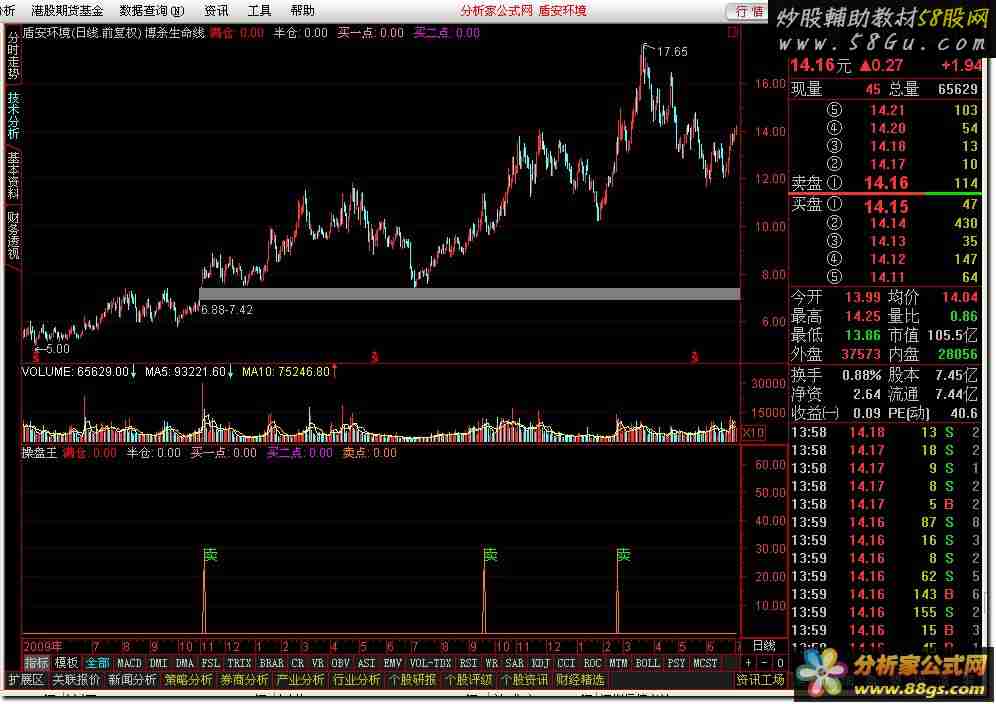Click the 17.65 peak price label
The width and height of the screenshot is (996, 704).
(x=672, y=52)
